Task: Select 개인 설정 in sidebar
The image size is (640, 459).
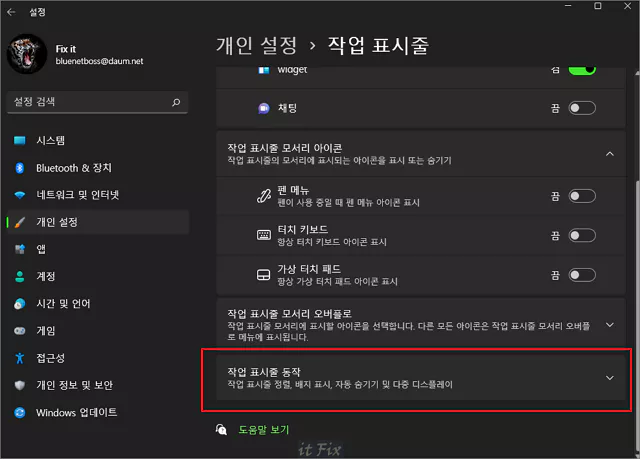Action: click(x=98, y=222)
